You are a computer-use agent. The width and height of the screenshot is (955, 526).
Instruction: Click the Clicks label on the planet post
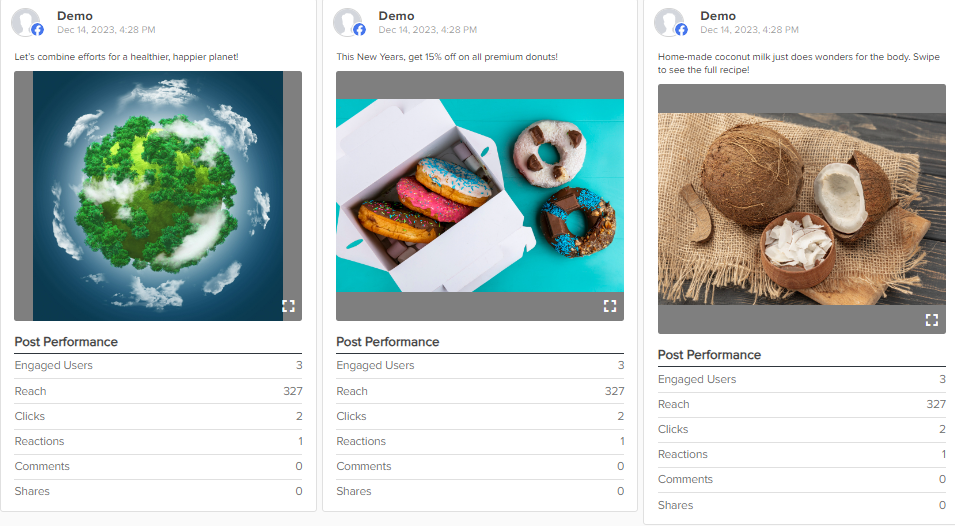(x=30, y=416)
